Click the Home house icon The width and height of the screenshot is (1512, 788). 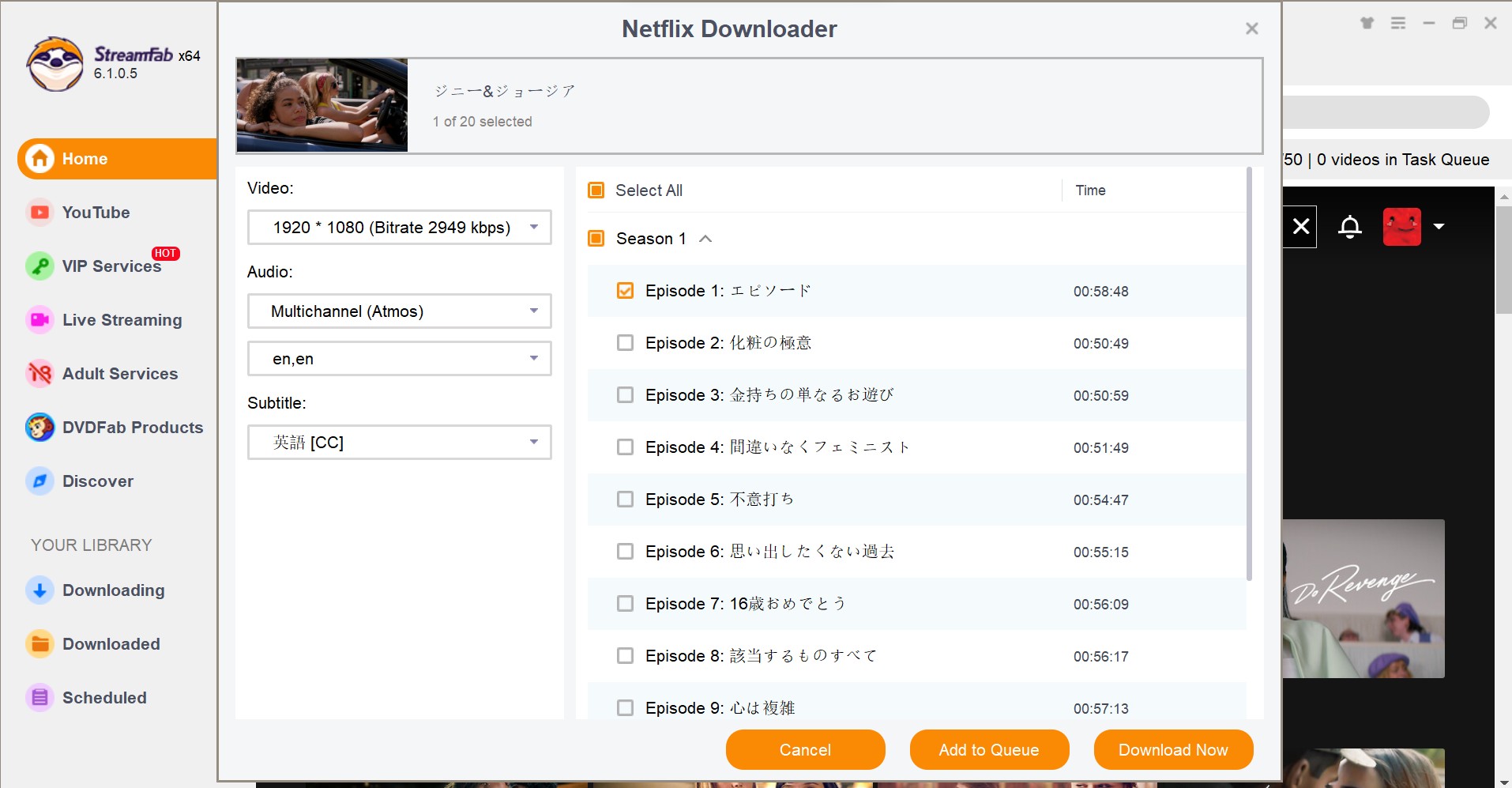click(39, 159)
